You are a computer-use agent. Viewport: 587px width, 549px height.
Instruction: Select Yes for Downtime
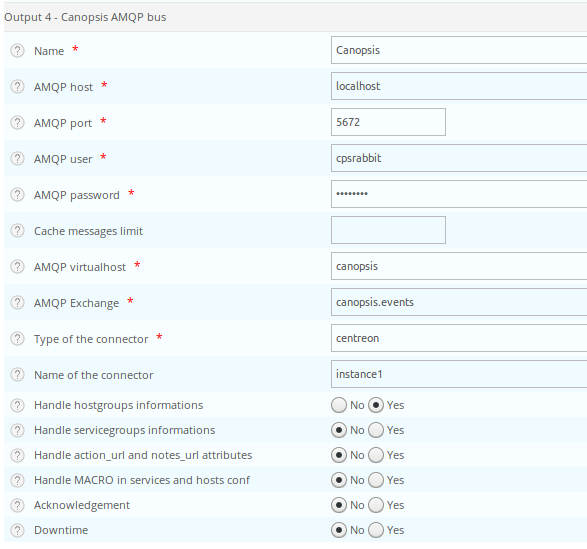(x=376, y=530)
